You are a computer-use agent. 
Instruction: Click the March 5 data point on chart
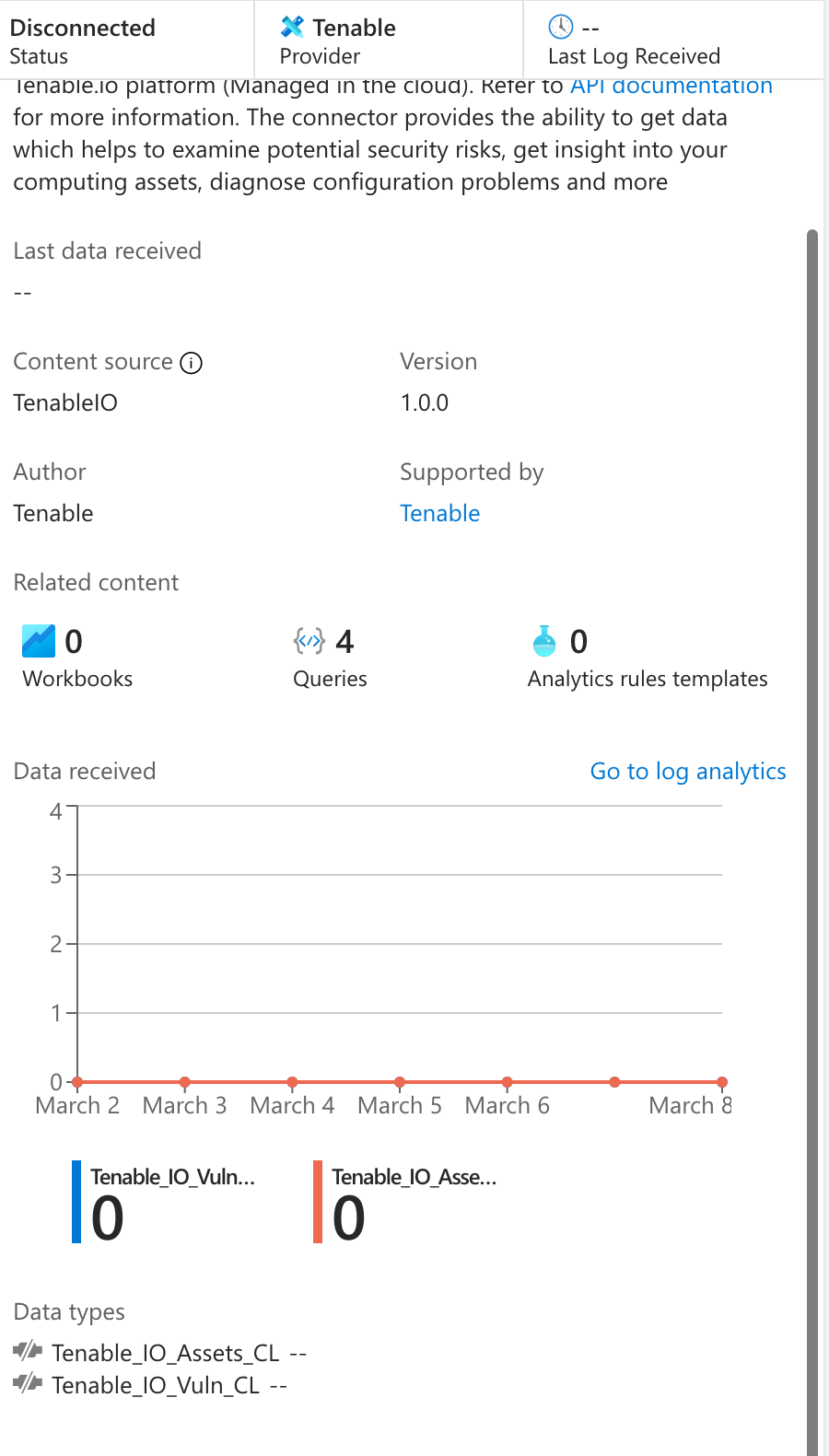400,1082
